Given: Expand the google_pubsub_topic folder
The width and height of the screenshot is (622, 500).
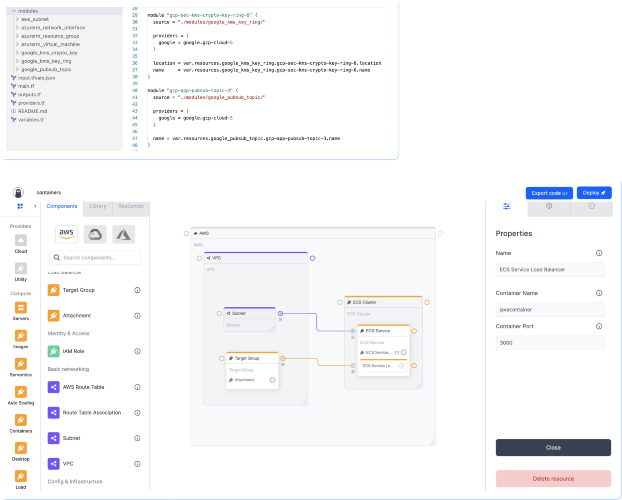Looking at the screenshot, I should tap(17, 69).
